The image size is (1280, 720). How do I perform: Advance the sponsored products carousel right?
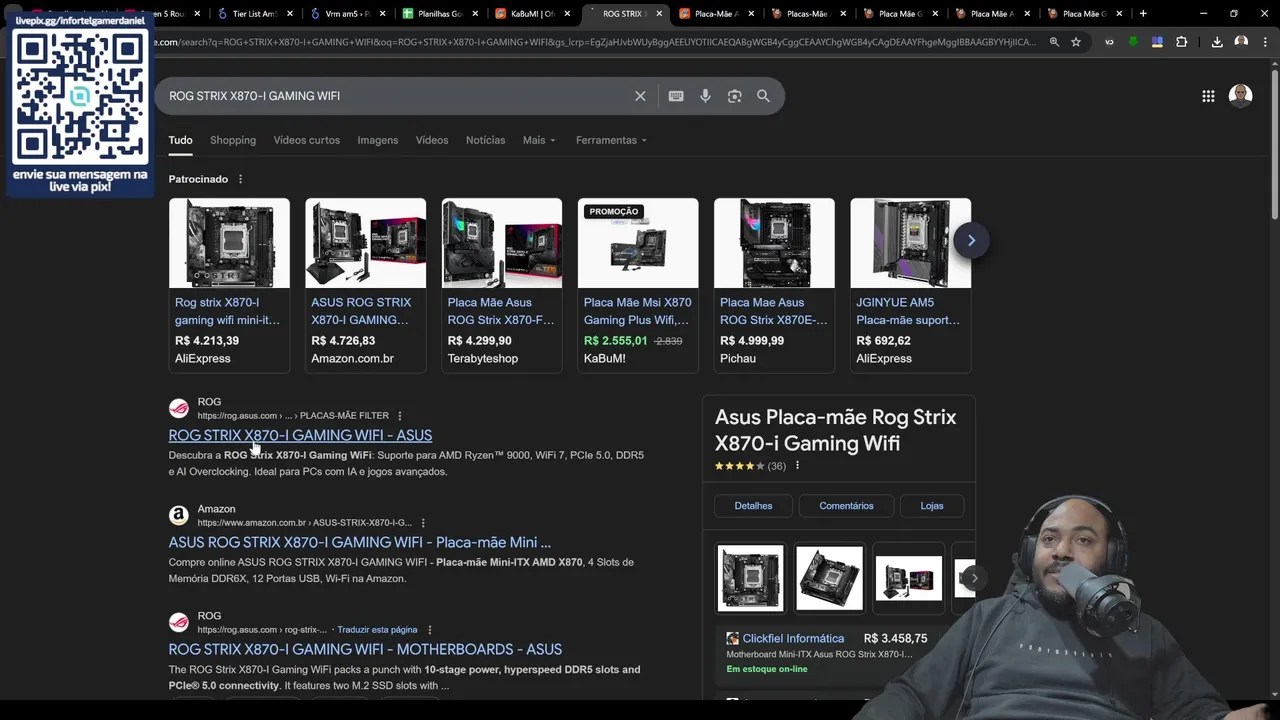click(971, 240)
